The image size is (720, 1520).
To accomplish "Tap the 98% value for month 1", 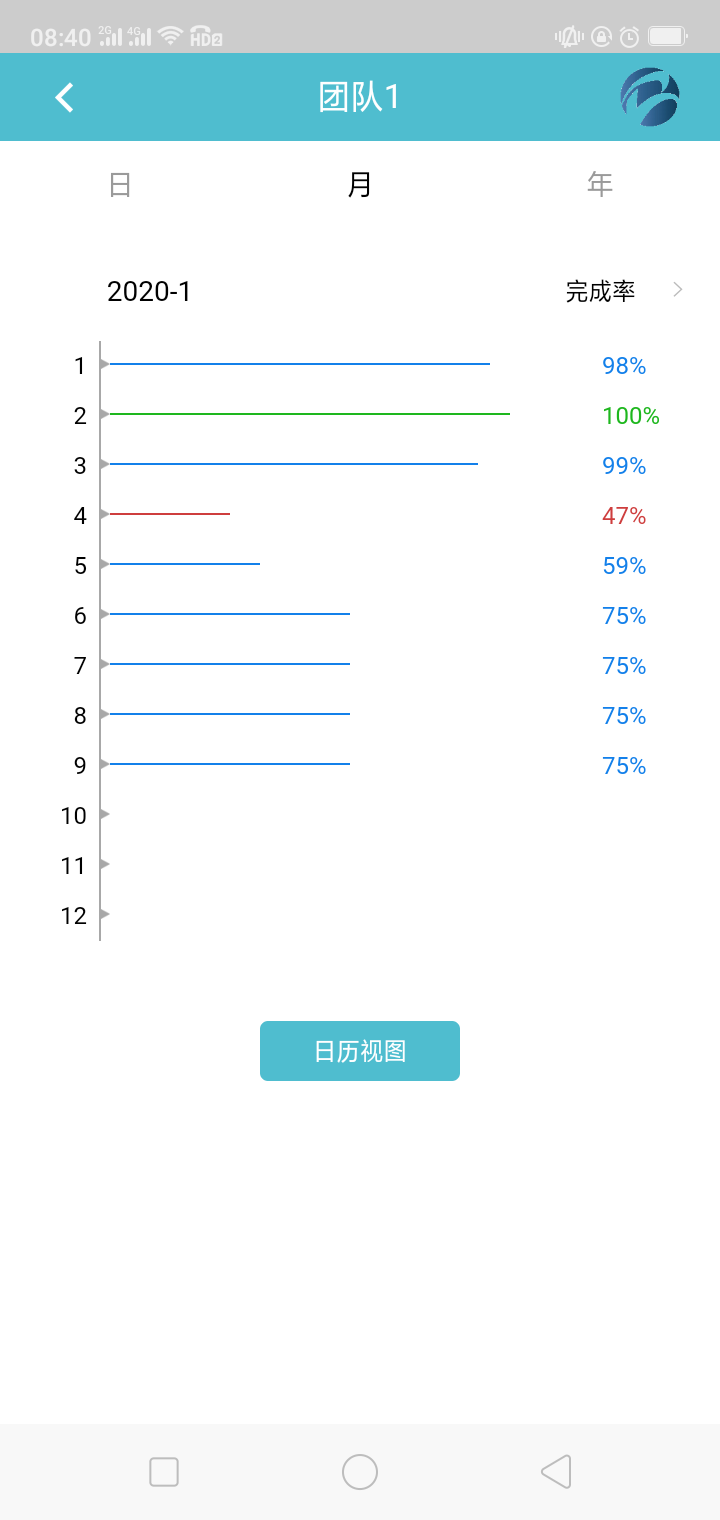I will (x=624, y=366).
